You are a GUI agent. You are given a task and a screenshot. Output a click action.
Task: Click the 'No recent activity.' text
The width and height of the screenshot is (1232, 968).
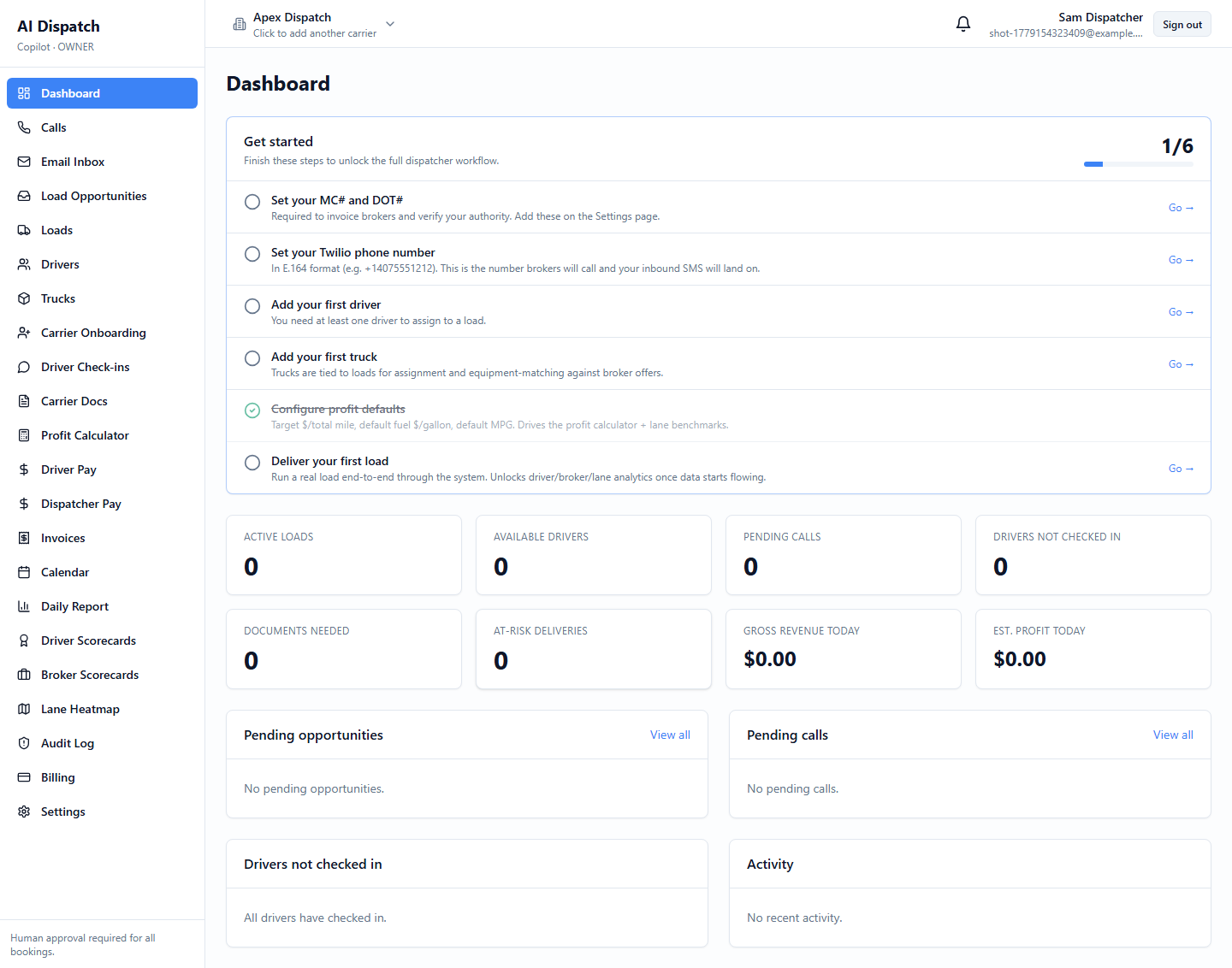coord(794,918)
